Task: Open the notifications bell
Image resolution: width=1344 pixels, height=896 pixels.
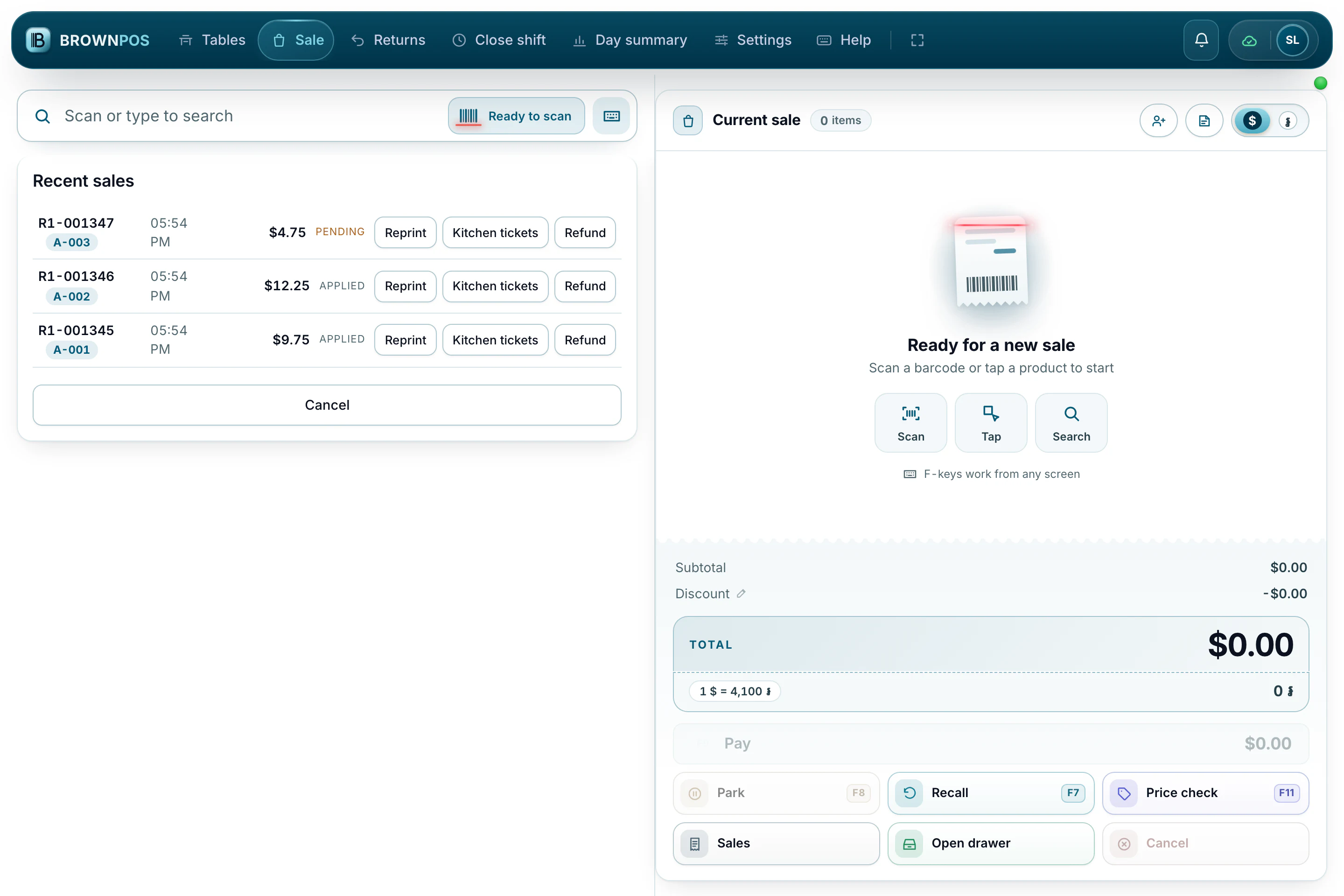Action: [1201, 40]
